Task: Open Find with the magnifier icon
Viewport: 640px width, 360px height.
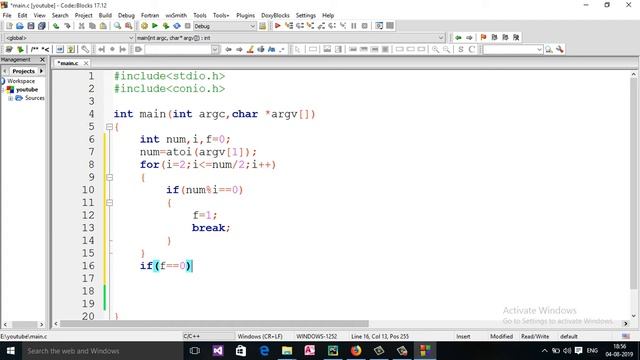Action: (x=118, y=26)
